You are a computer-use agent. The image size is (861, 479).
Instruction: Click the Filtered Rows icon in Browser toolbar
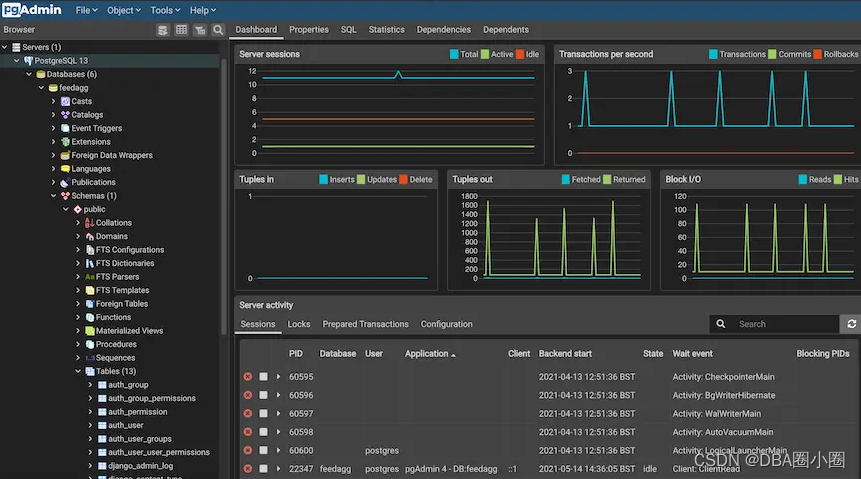[x=200, y=30]
